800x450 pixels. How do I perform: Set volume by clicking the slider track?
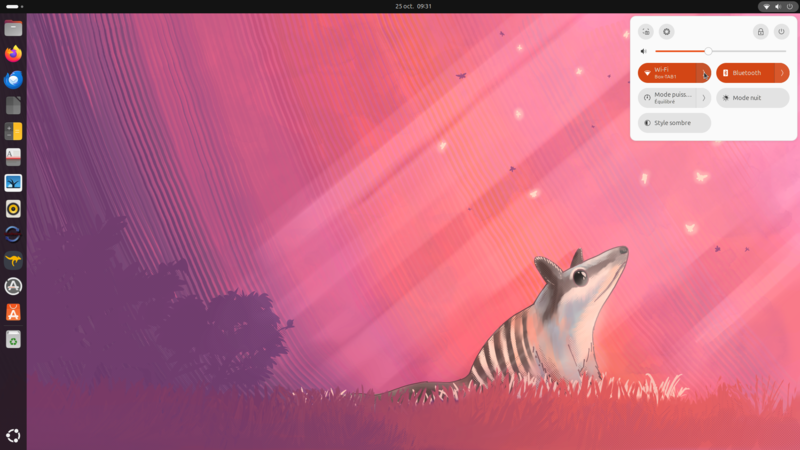[x=720, y=51]
